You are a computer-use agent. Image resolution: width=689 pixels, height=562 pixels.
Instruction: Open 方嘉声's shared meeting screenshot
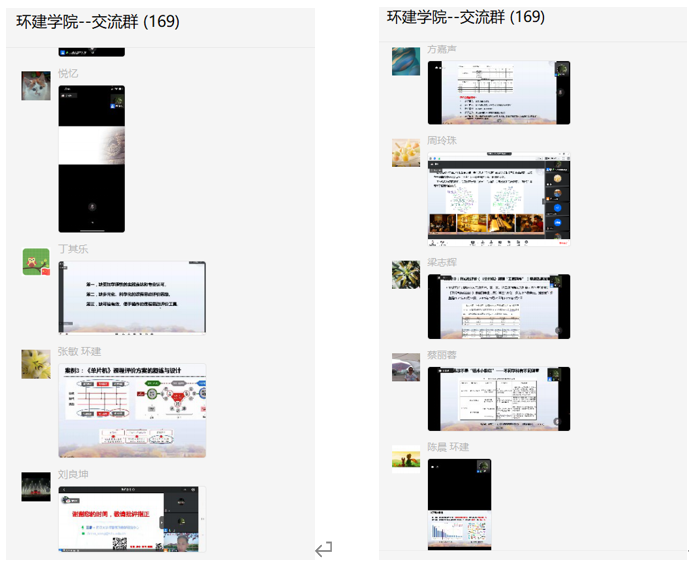click(499, 93)
